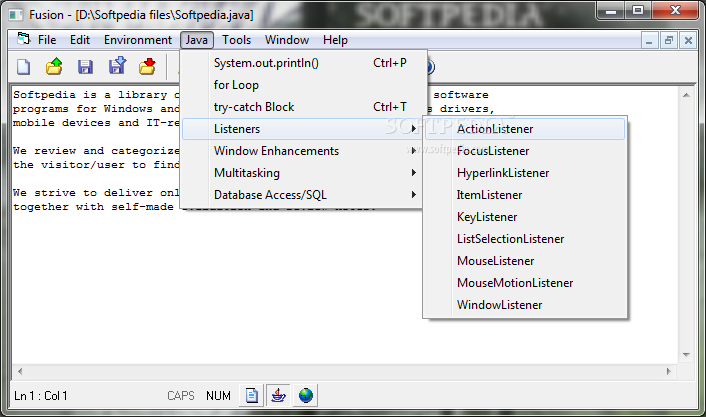This screenshot has width=706, height=417.
Task: Click the 'Ln 1 : Col 1' status text
Action: point(41,396)
